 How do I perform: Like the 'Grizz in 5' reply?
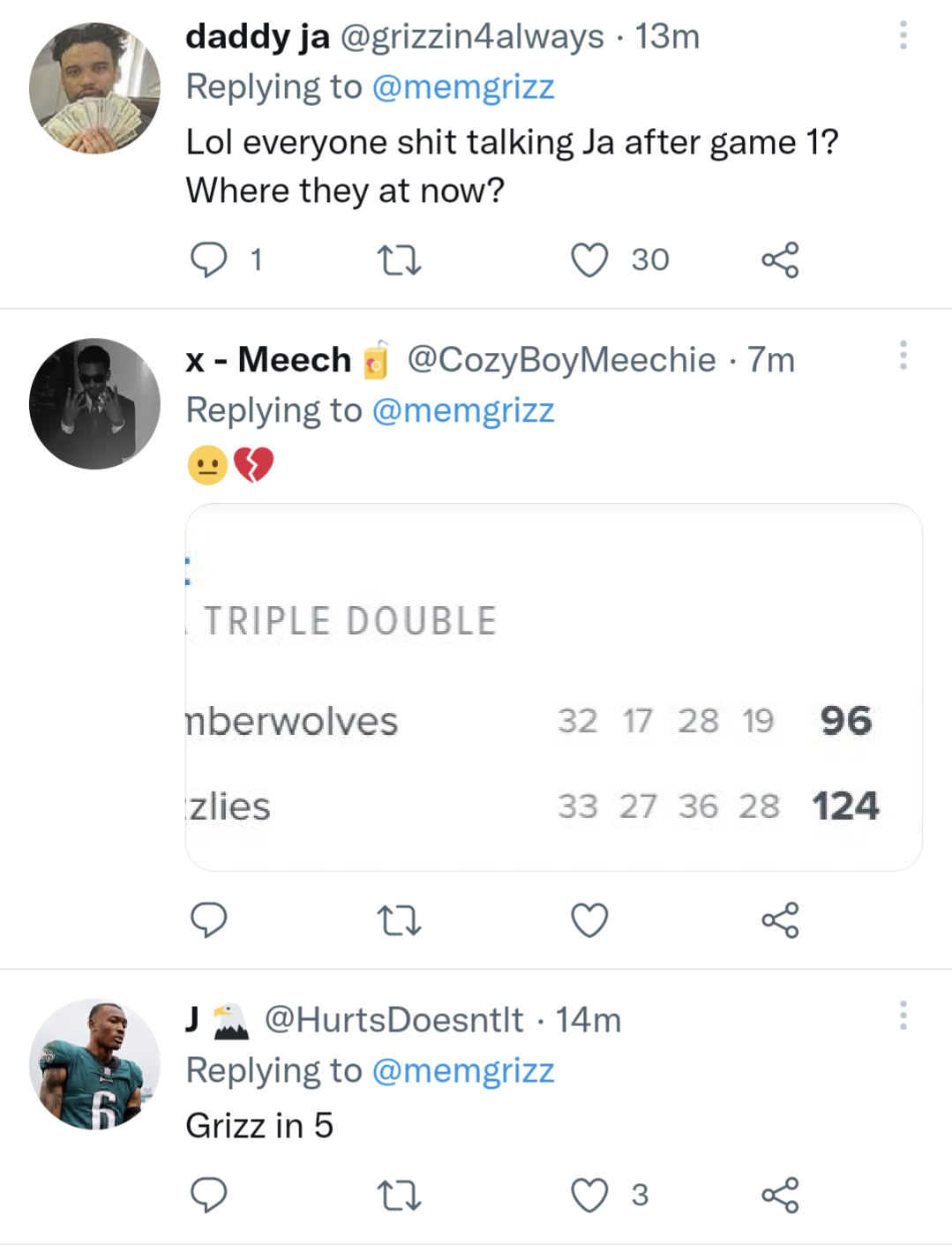[588, 1196]
